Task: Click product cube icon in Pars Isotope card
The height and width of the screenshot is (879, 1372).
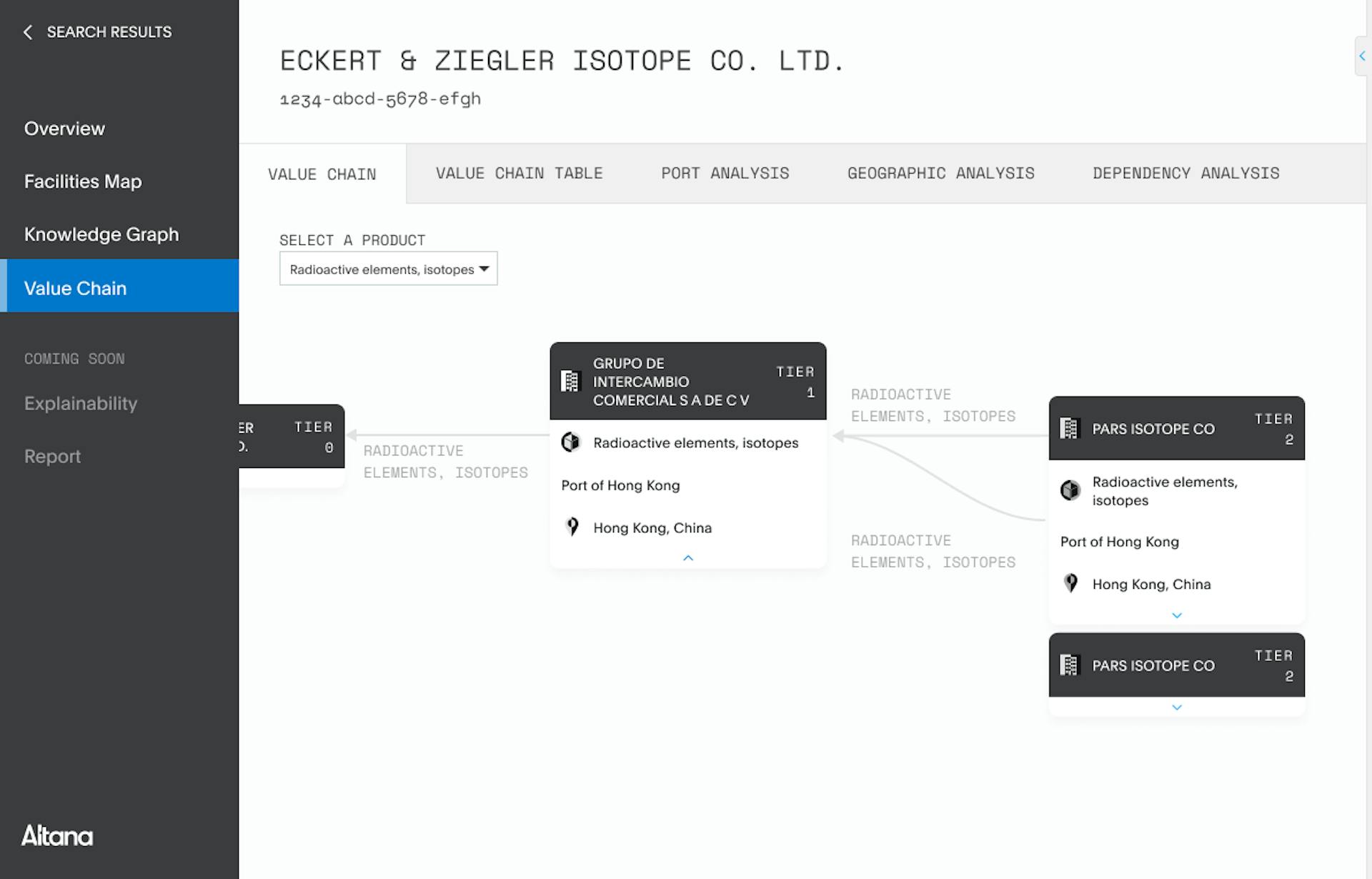Action: (x=1070, y=490)
